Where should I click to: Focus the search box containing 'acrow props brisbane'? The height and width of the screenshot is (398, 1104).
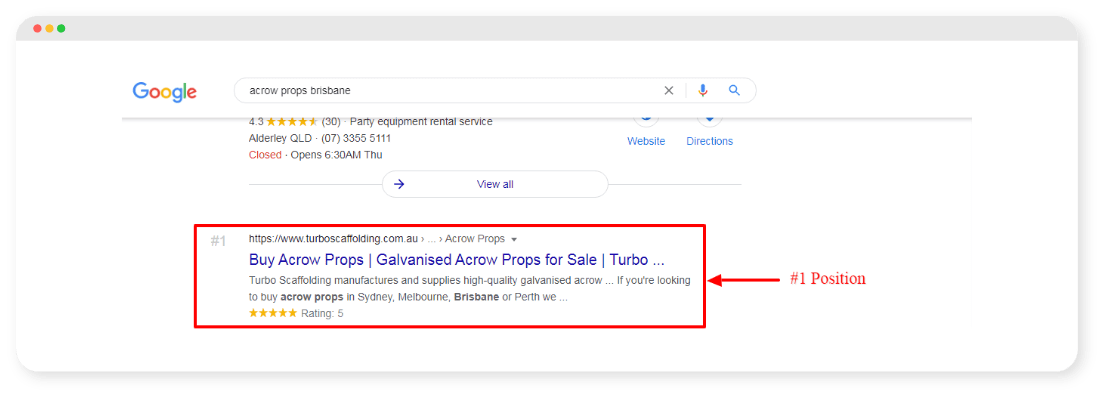click(495, 90)
